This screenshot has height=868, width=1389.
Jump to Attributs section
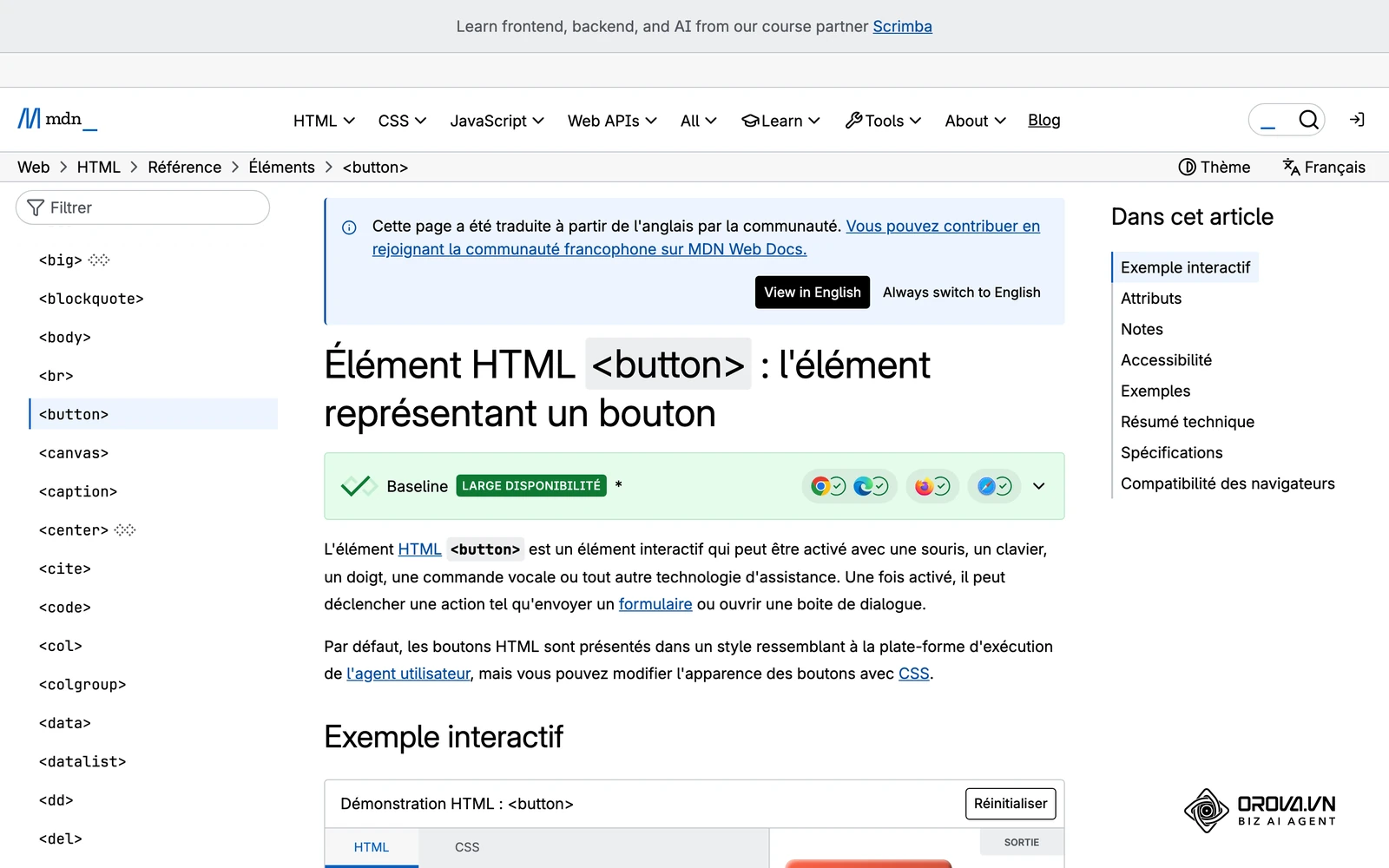1151,299
